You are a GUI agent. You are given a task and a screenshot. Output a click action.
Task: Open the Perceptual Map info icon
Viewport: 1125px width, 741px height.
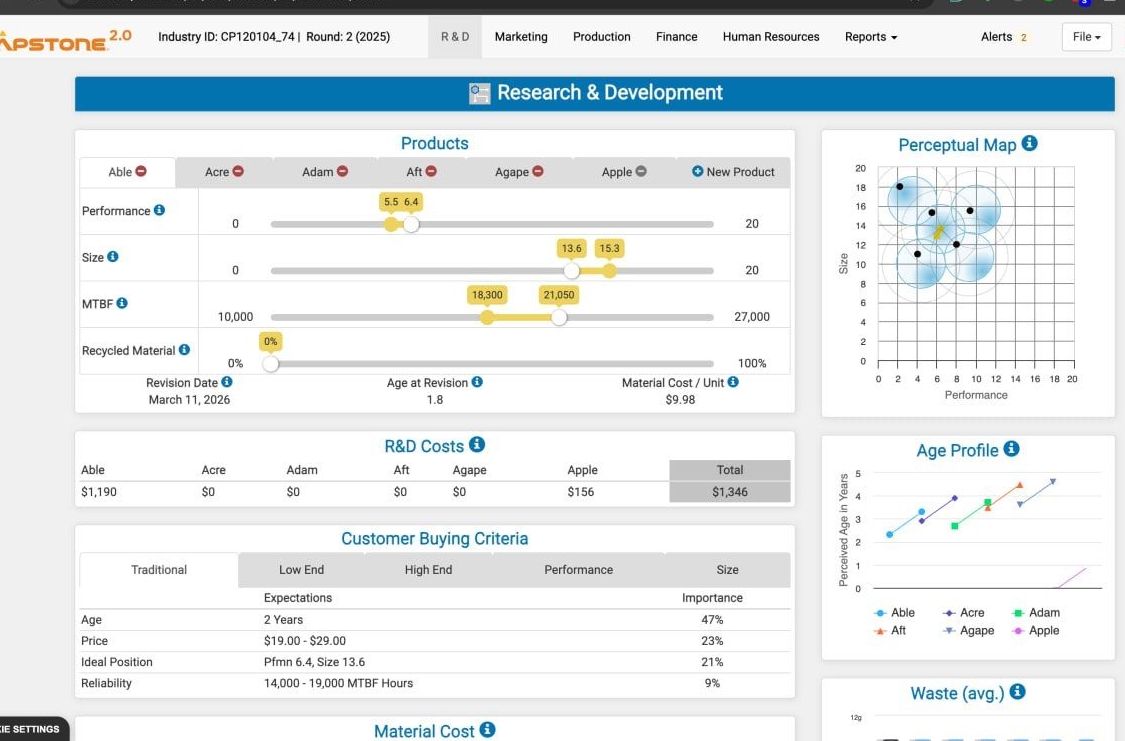[x=1029, y=143]
